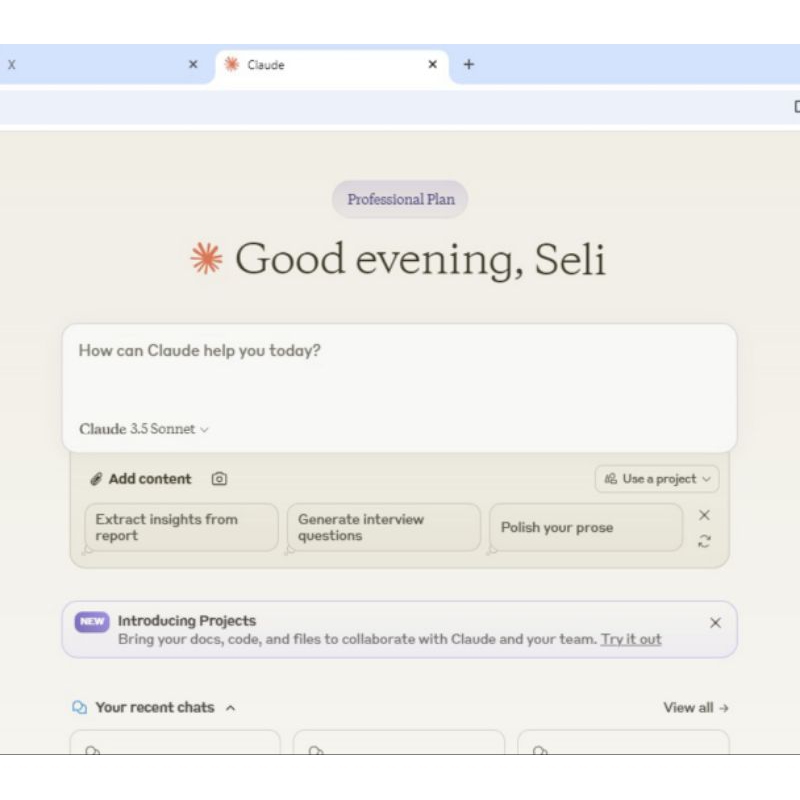This screenshot has width=800, height=800.
Task: Click the How can Claude help you today input
Action: pos(400,372)
